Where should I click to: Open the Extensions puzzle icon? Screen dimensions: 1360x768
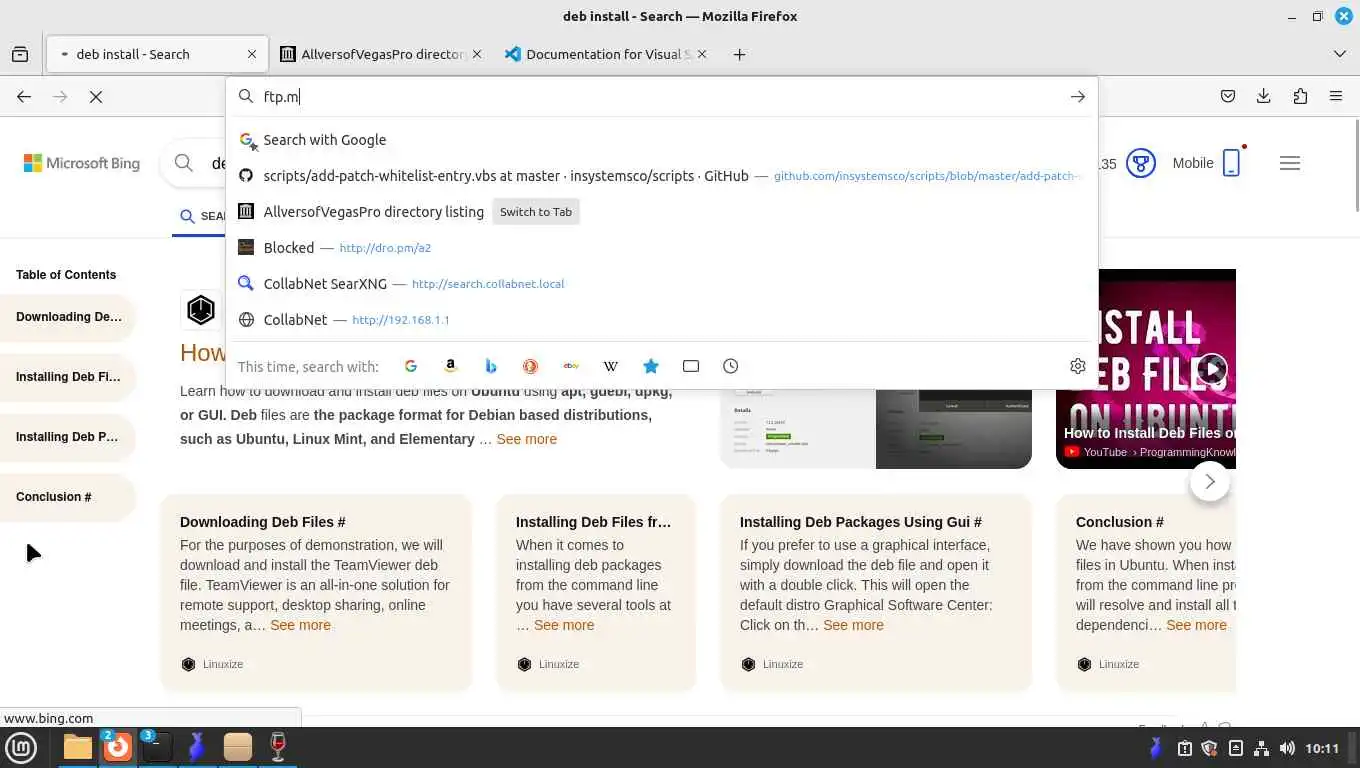(1300, 97)
